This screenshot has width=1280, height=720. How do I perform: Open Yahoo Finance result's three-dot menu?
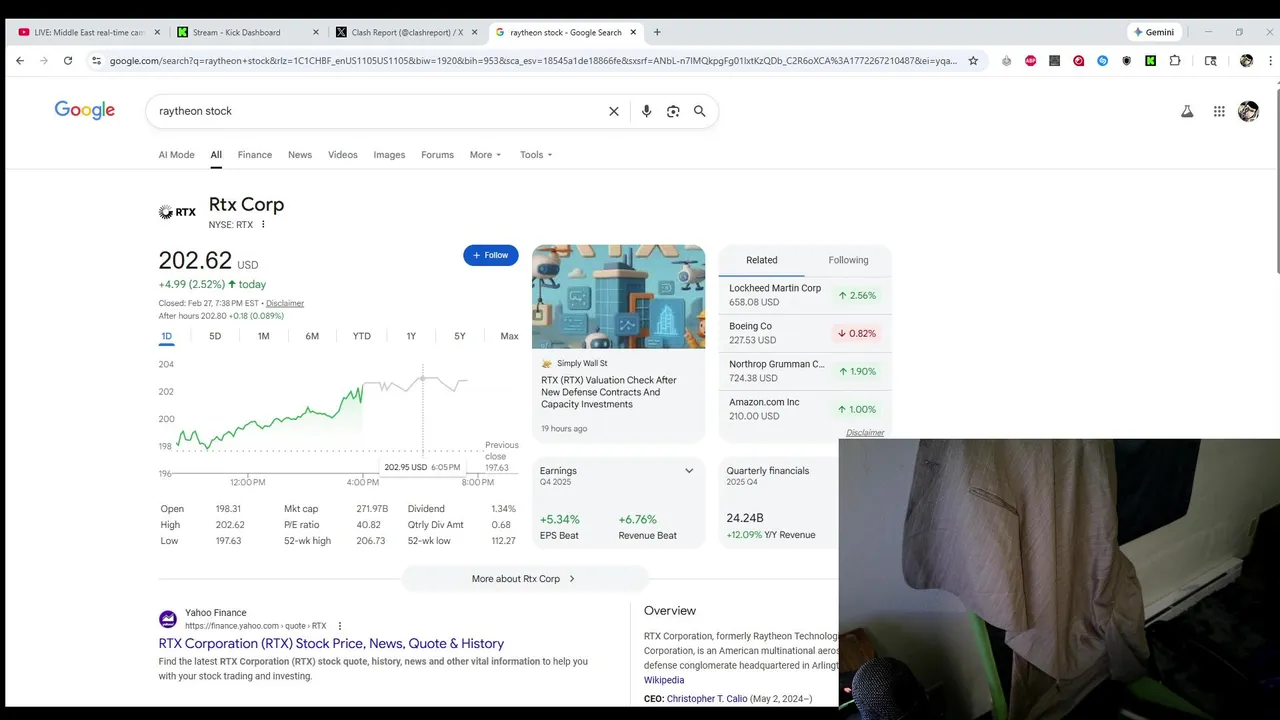coord(340,626)
